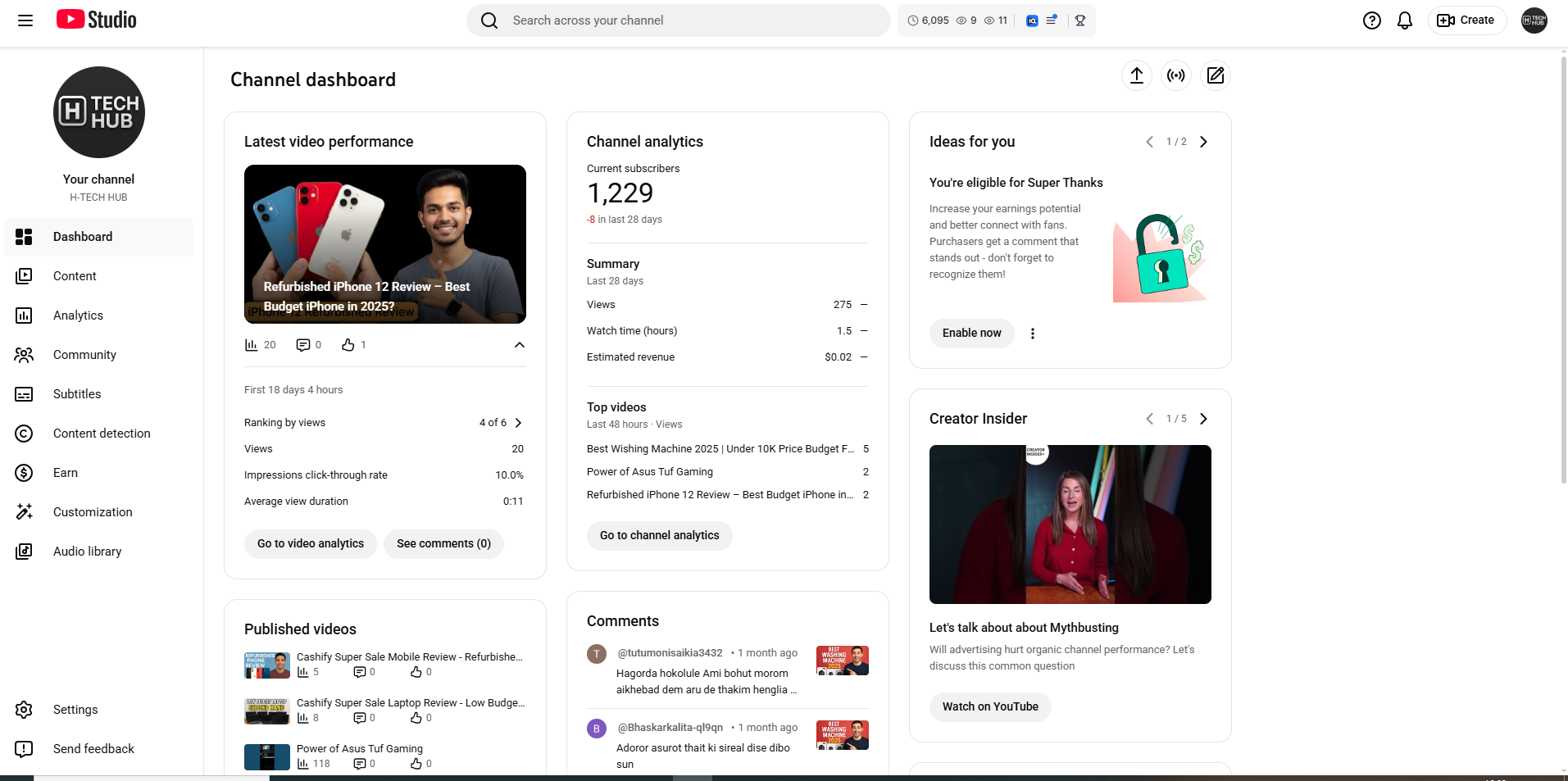Open the Help question mark icon
Viewport: 1568px width, 781px height.
(x=1371, y=20)
